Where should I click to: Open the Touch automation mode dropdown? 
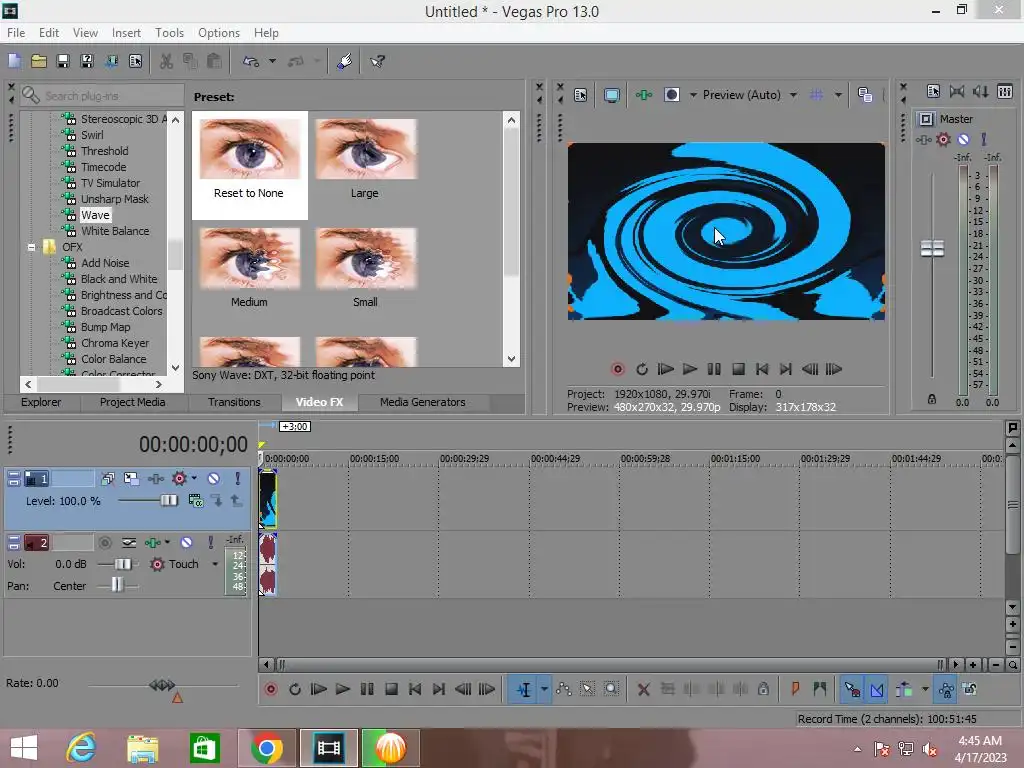(215, 564)
